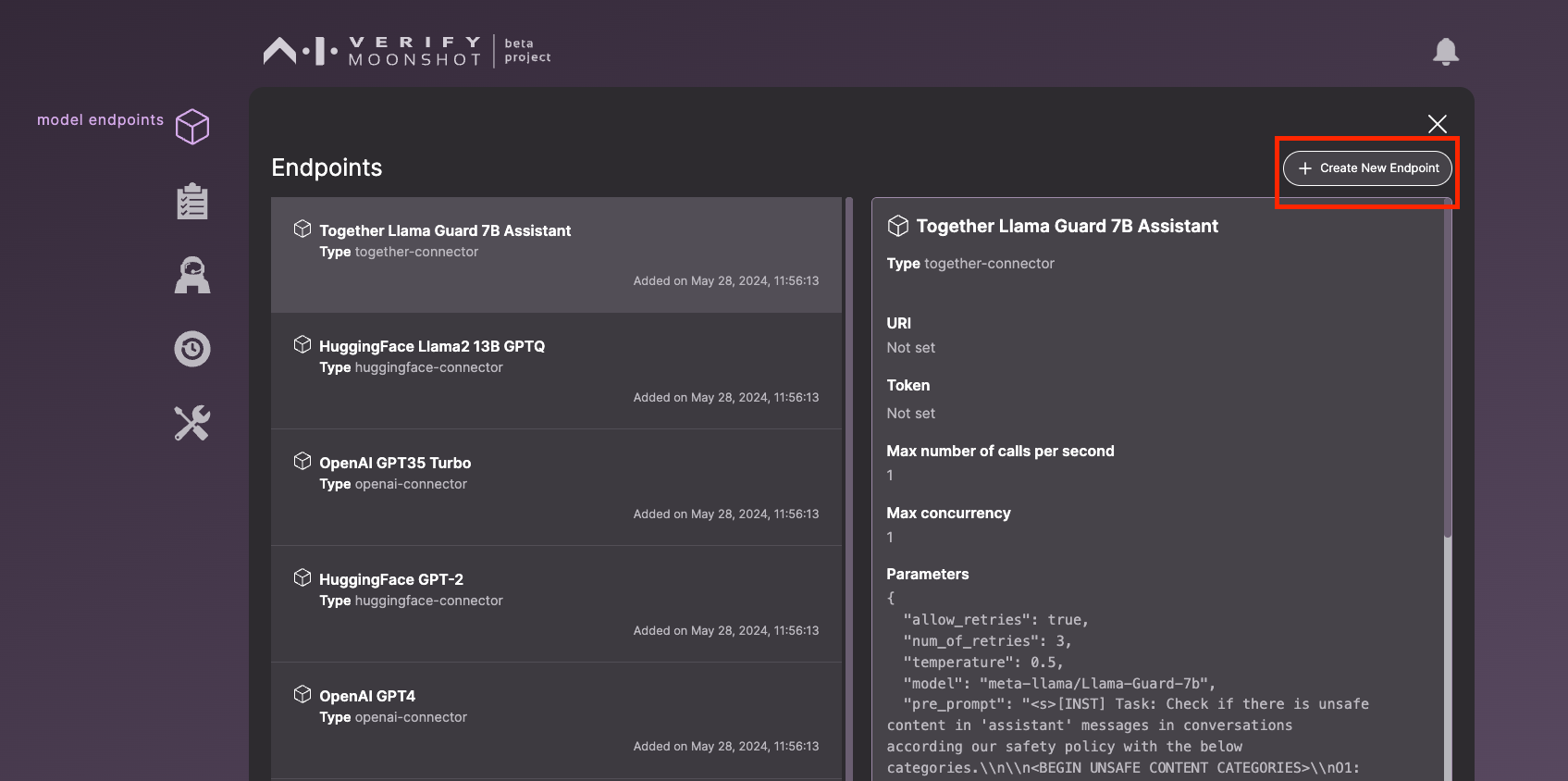This screenshot has height=781, width=1568.
Task: Open the red teaming hacker icon
Action: pyautogui.click(x=192, y=275)
